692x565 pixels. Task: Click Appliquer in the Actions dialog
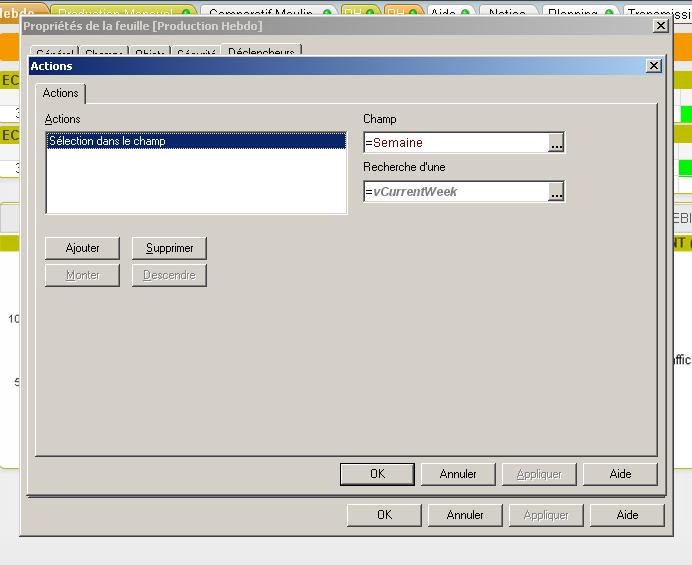tap(539, 474)
